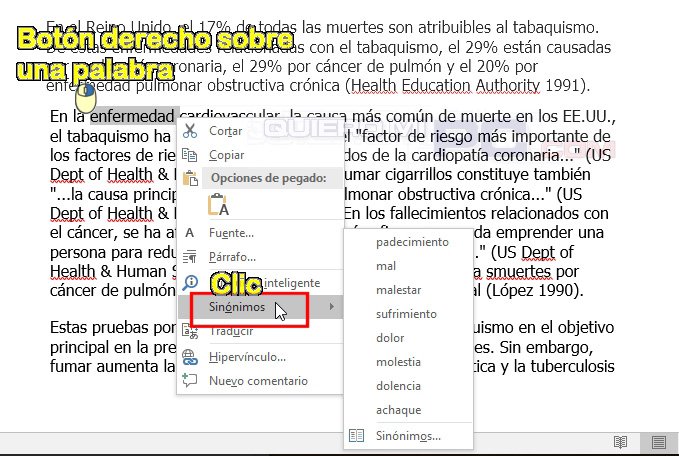Click the smart lookup magnifier icon
The image size is (679, 456).
pos(190,283)
